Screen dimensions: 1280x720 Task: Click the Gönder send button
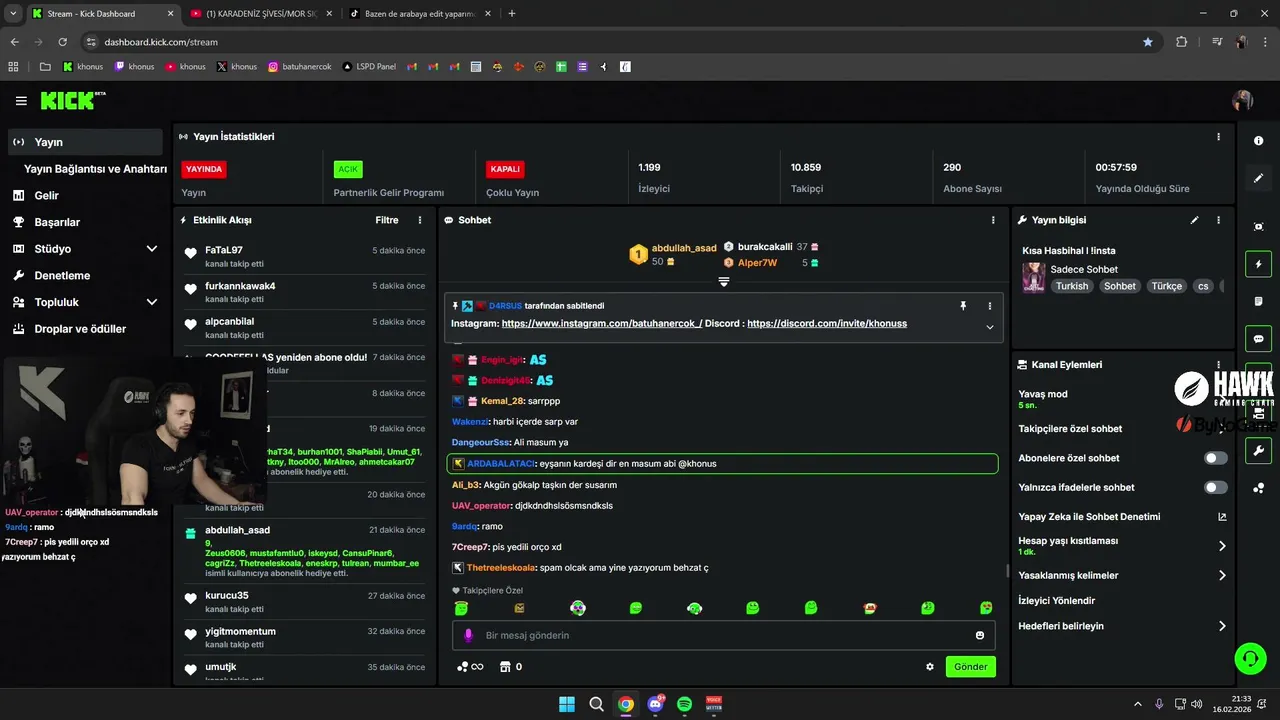pos(970,667)
